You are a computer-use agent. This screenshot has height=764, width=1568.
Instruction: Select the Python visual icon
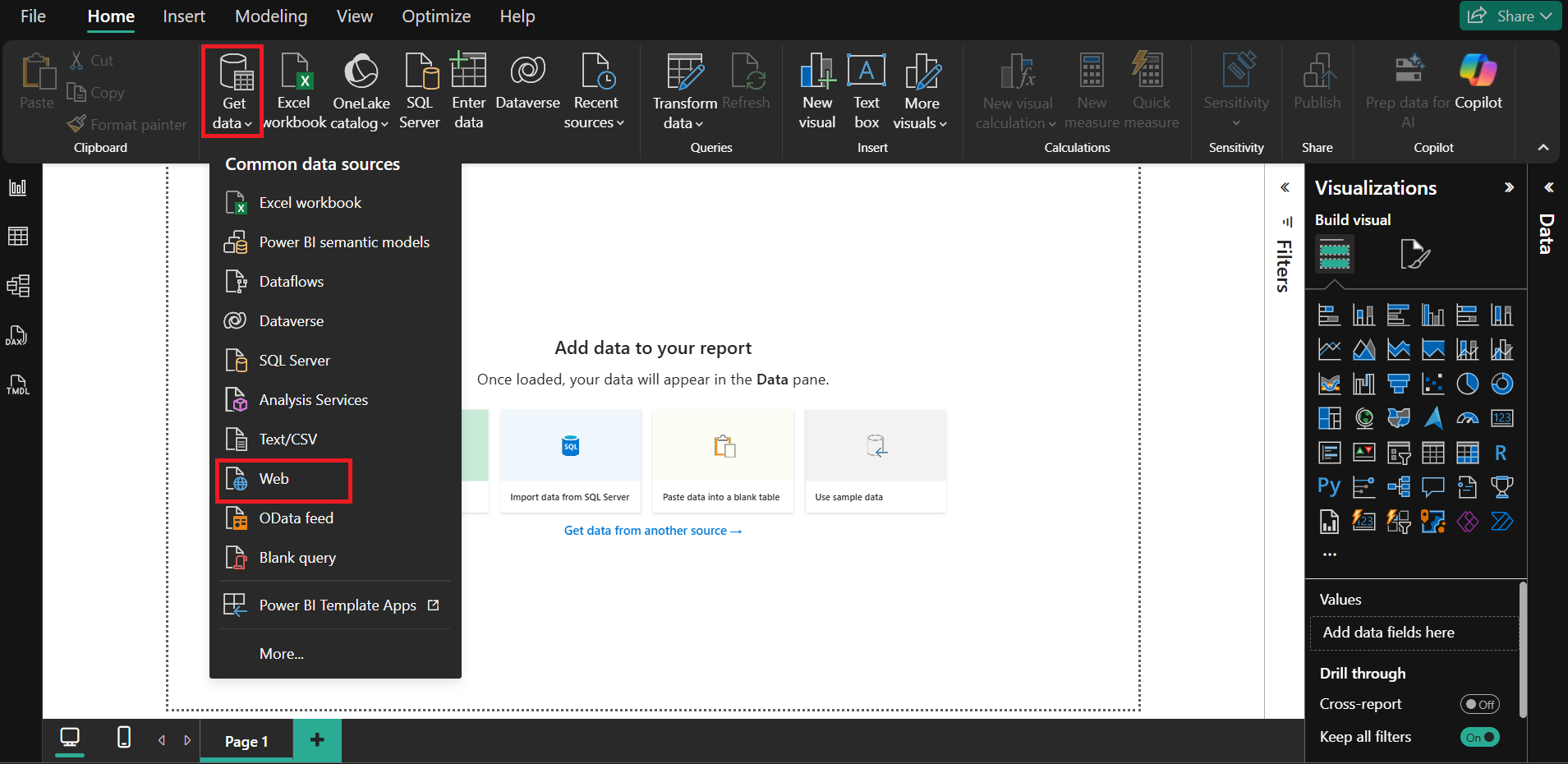(1329, 487)
